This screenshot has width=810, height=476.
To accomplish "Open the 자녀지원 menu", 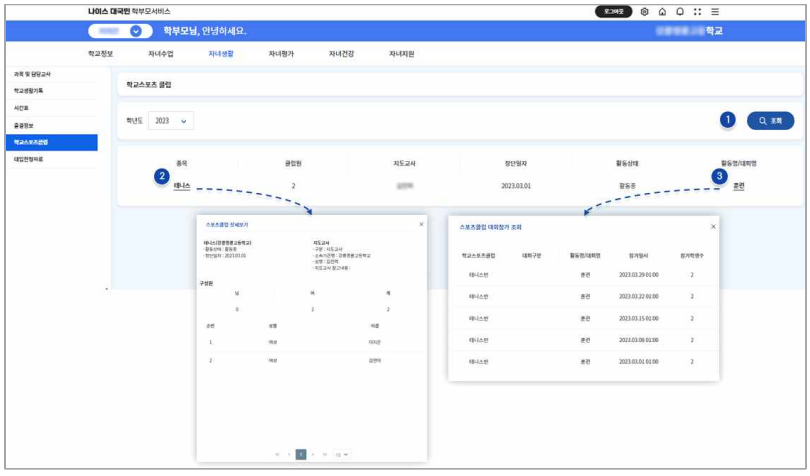I will (x=401, y=54).
